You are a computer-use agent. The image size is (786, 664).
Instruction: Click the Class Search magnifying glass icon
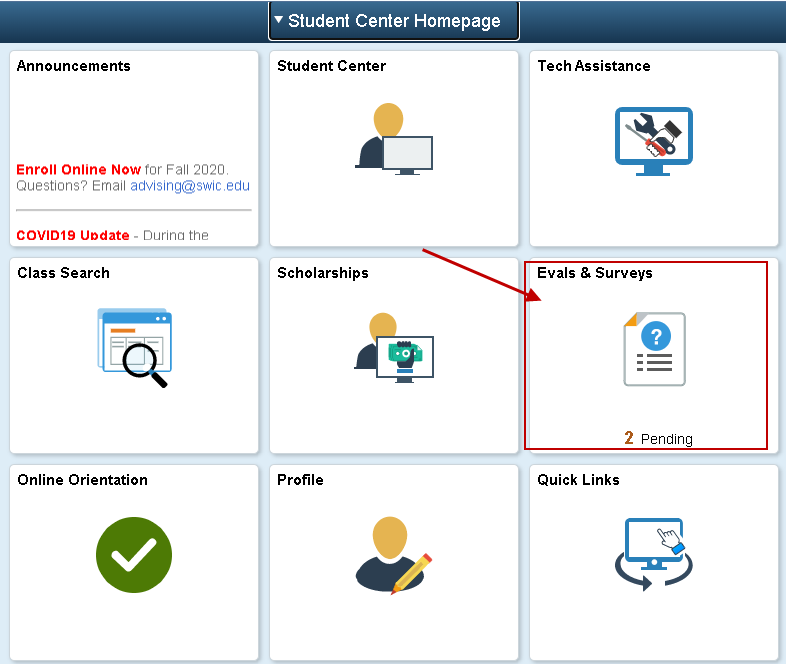[x=135, y=347]
